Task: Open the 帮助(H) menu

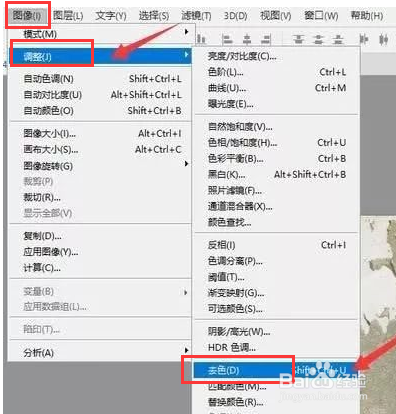Action: click(367, 16)
